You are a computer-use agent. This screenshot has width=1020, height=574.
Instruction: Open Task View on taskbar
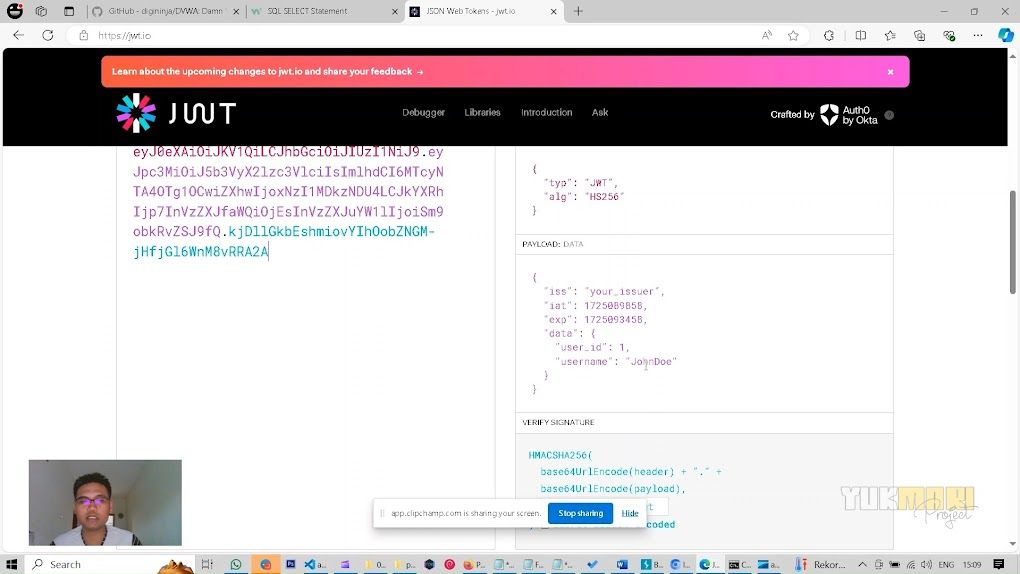pyautogui.click(x=207, y=564)
